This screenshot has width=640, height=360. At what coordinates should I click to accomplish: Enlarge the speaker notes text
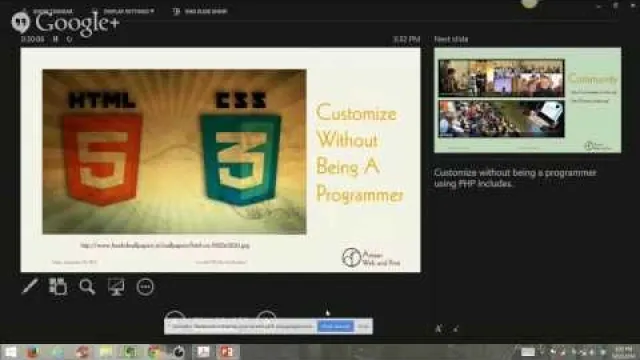pos(438,329)
